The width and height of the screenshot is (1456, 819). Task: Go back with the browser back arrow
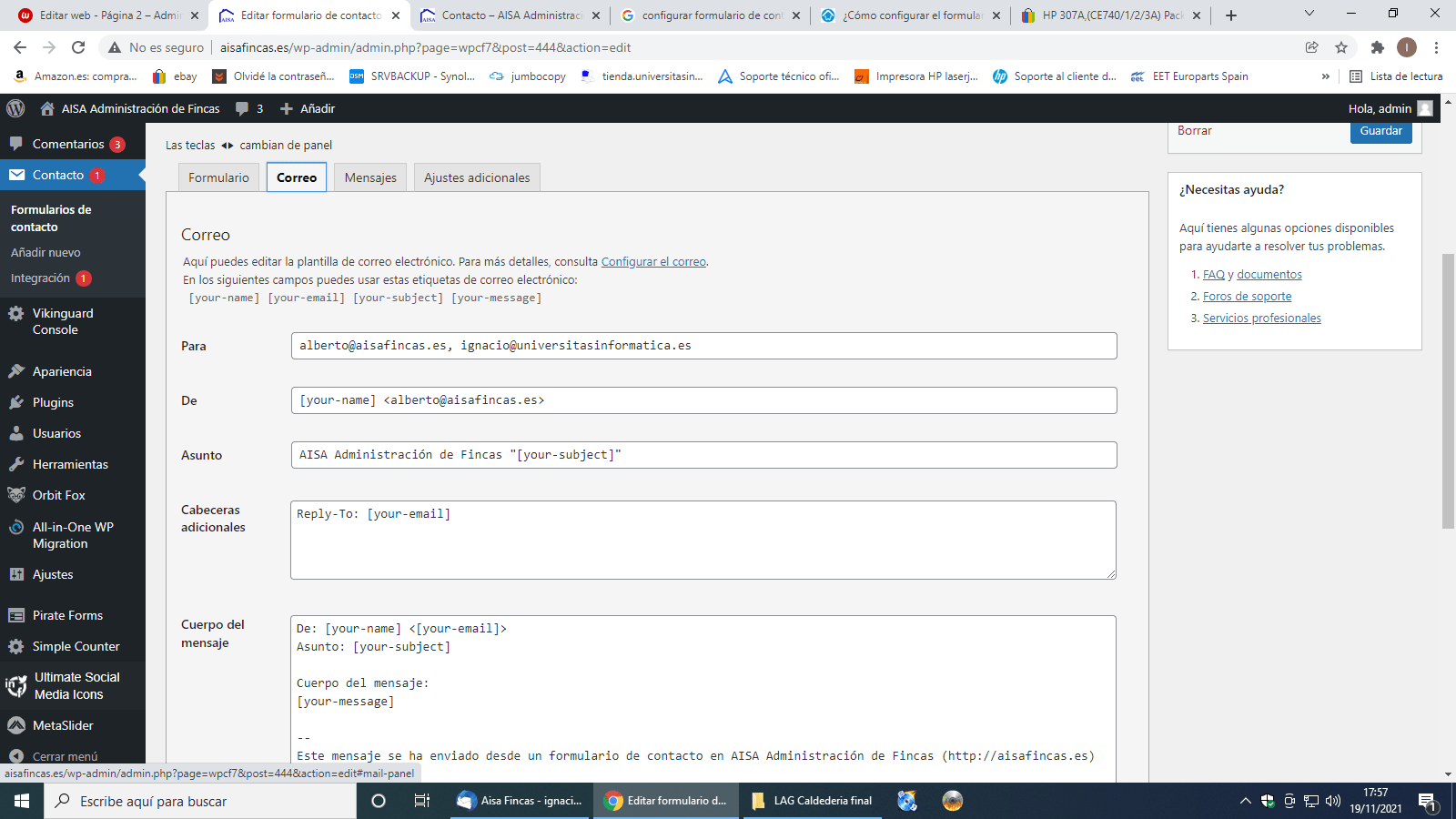point(20,47)
